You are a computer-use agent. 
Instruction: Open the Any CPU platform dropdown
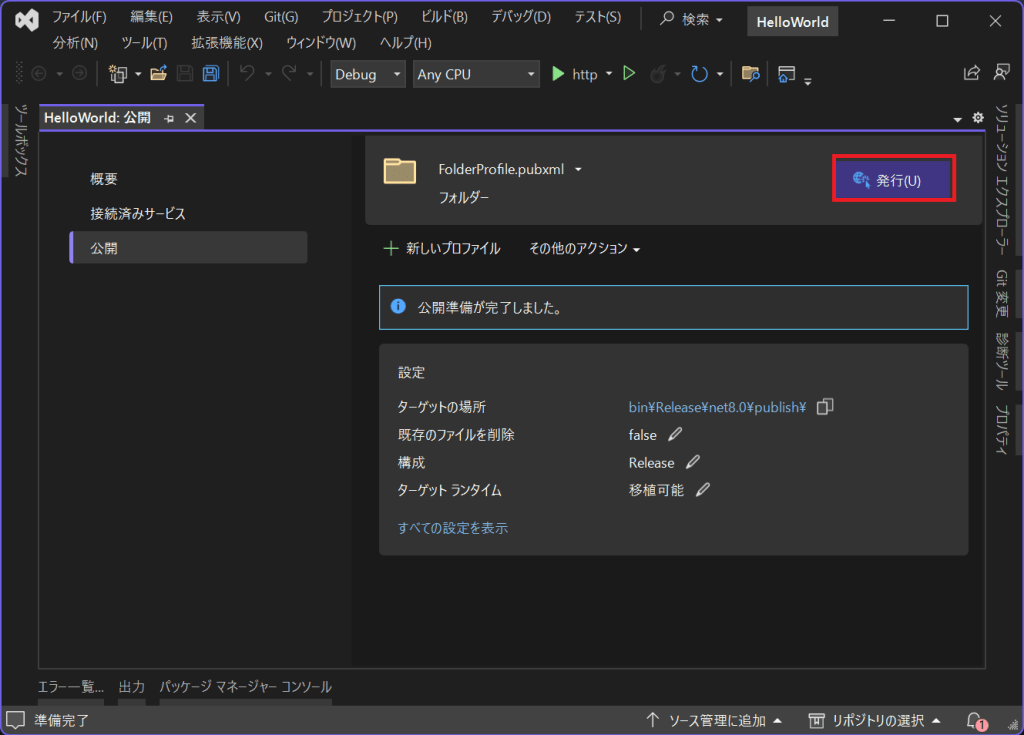pos(475,74)
